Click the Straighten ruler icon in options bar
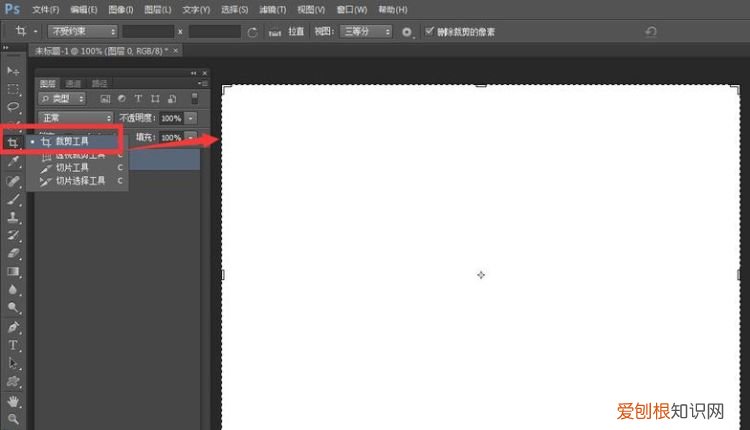Image resolution: width=750 pixels, height=430 pixels. (x=275, y=32)
